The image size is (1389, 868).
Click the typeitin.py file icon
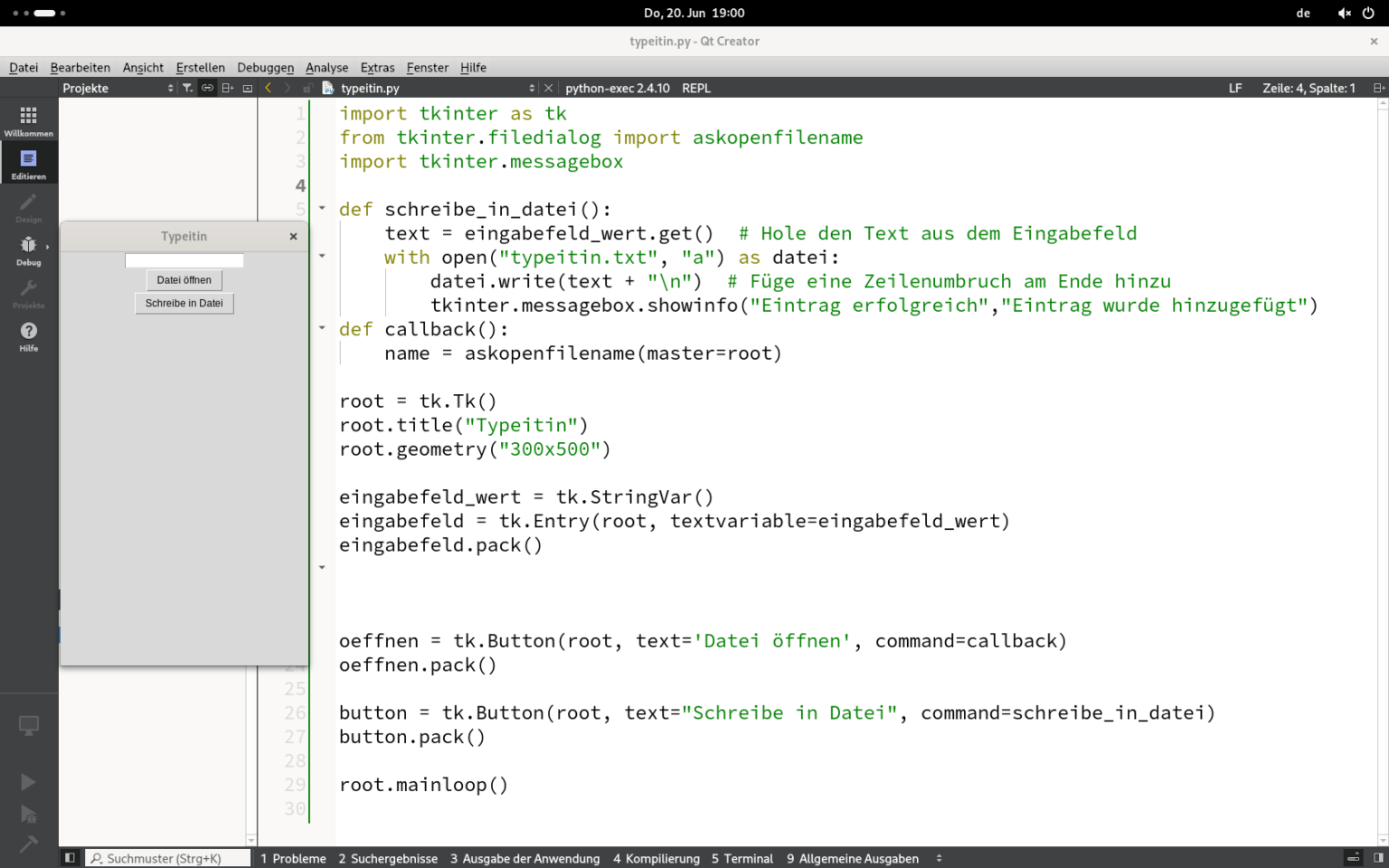[x=326, y=88]
